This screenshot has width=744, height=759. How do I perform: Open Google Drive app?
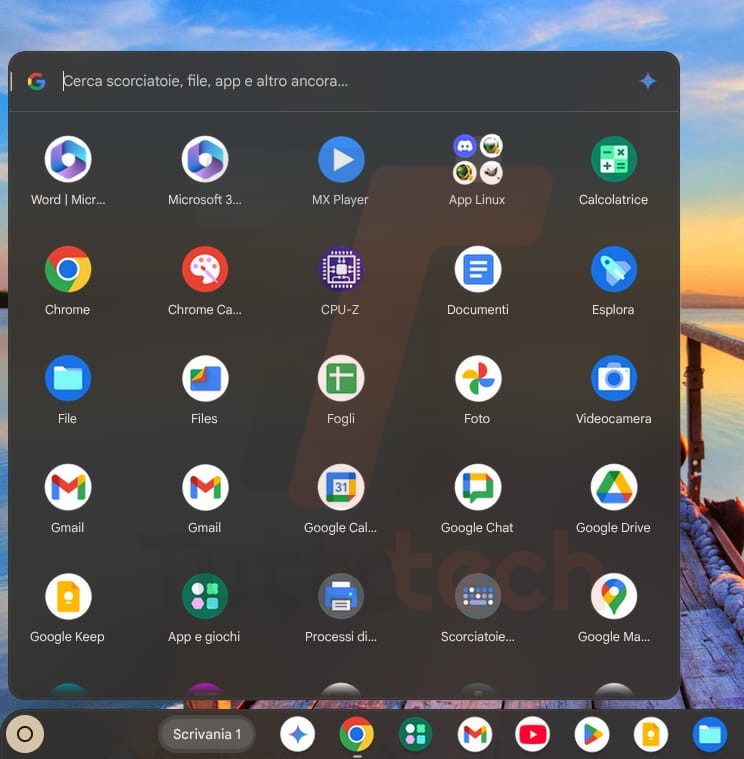[x=613, y=488]
